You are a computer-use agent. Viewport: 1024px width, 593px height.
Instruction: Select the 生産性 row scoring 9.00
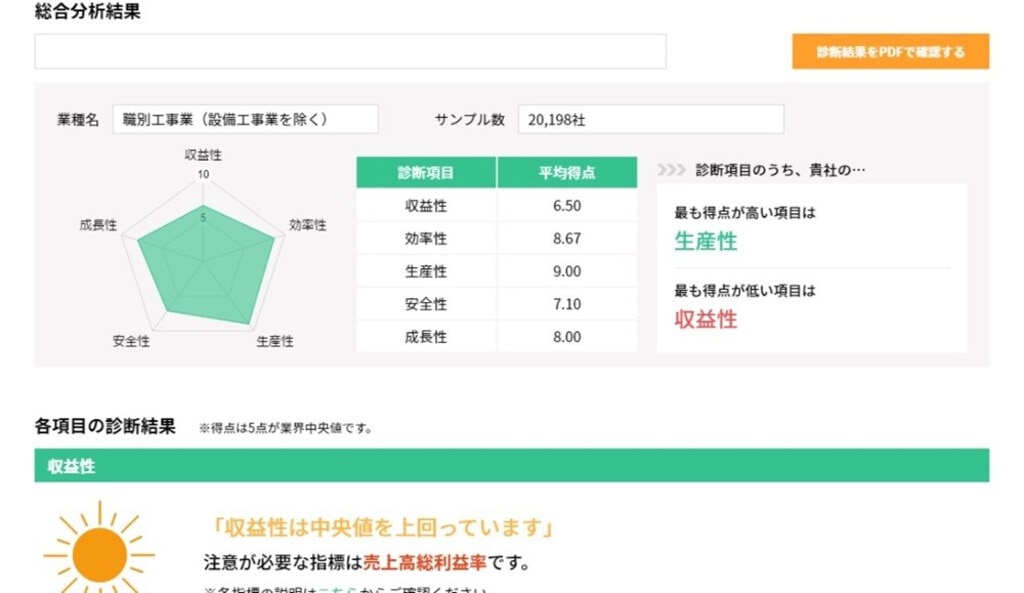[x=496, y=271]
